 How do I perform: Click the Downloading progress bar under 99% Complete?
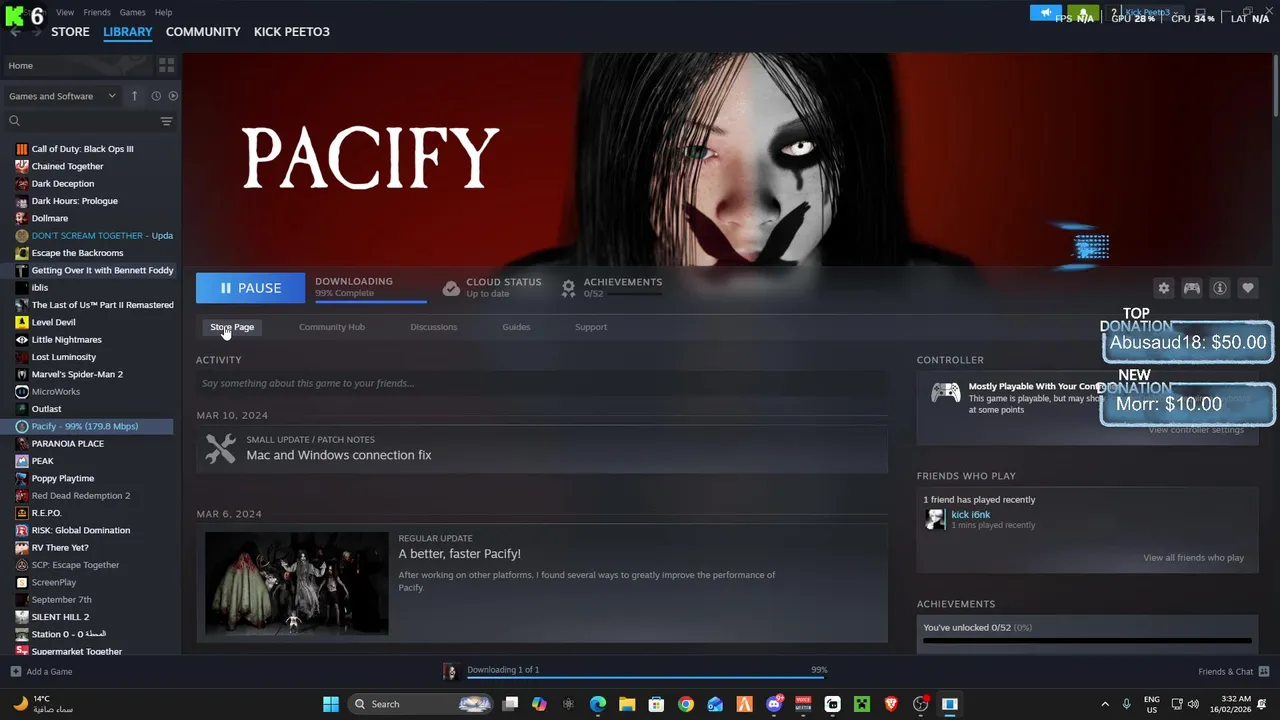(x=370, y=300)
